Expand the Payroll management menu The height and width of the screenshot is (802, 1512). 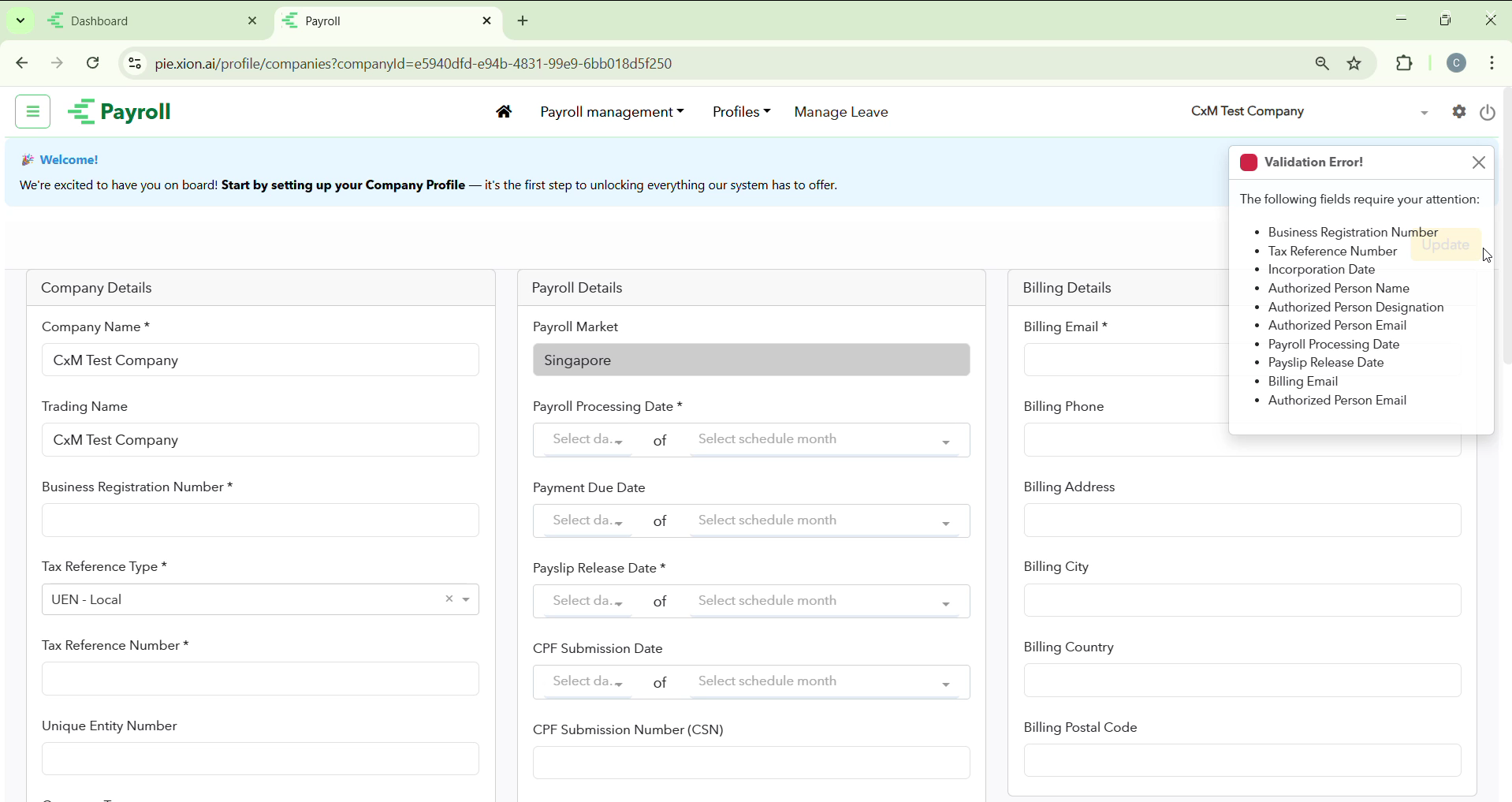(x=612, y=113)
